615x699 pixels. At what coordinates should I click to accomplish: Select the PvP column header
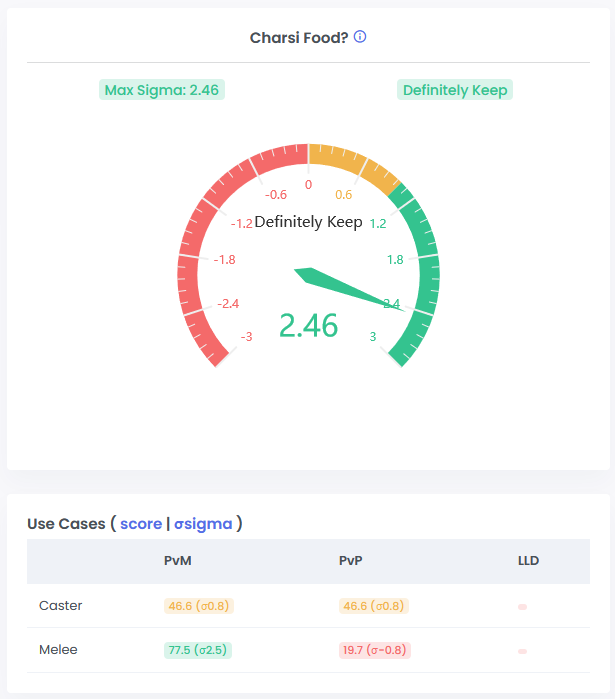click(x=351, y=561)
